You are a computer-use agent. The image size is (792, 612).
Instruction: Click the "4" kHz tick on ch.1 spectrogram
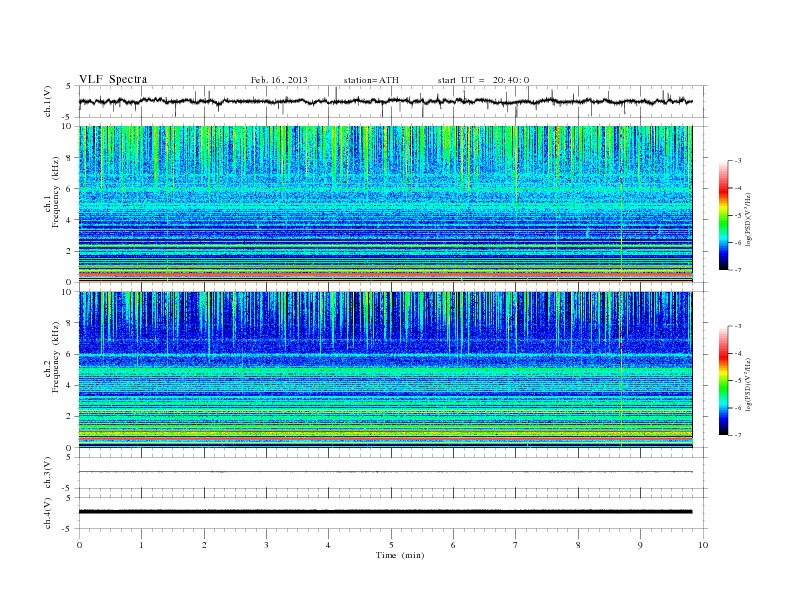pos(69,220)
